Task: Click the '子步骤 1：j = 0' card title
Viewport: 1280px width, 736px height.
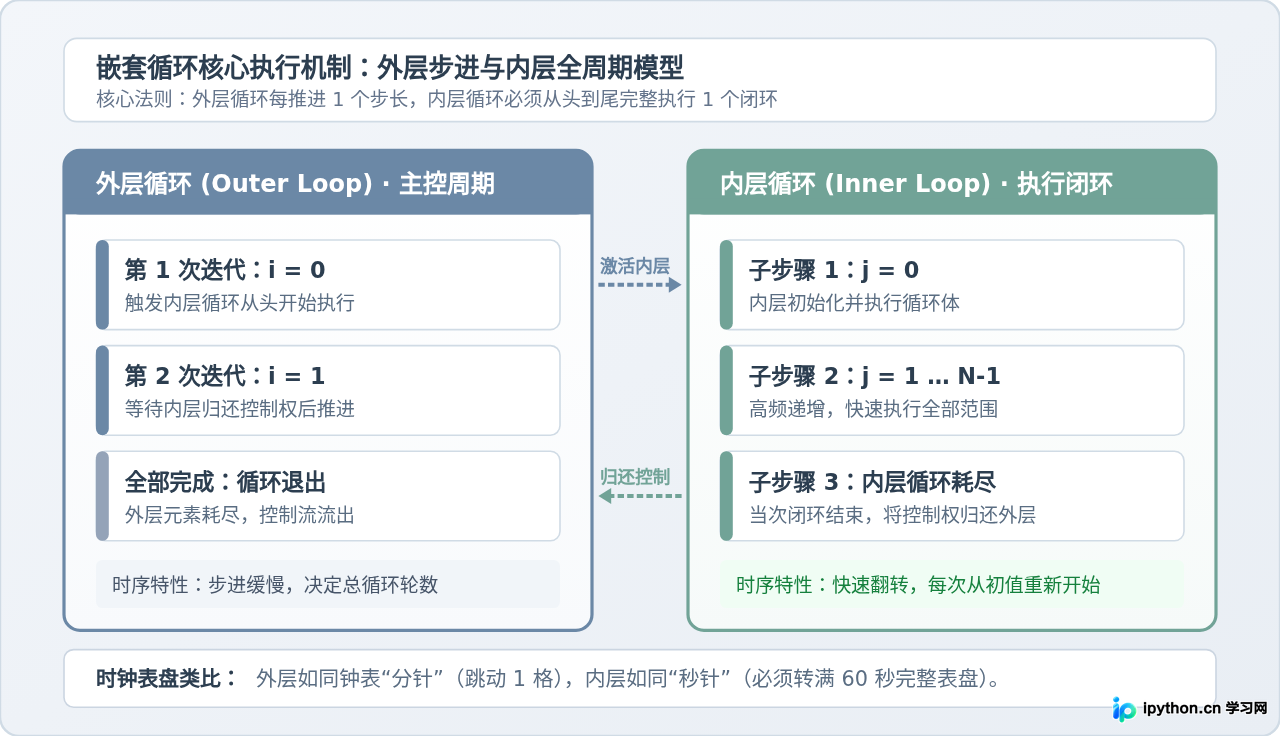Action: click(x=834, y=270)
